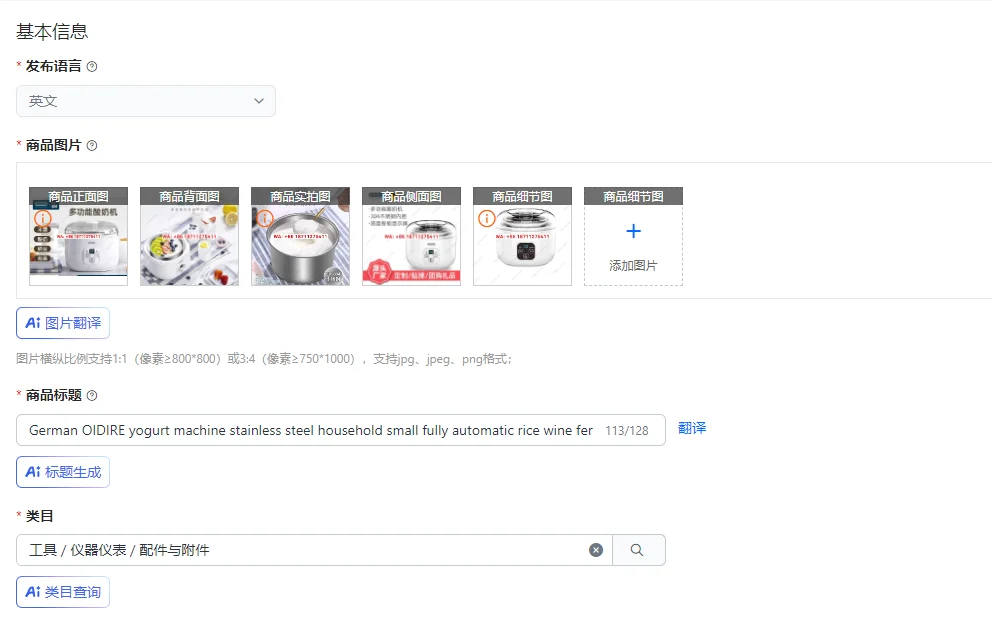Click the 基本信息 section heading
This screenshot has height=620, width=992.
[x=52, y=32]
